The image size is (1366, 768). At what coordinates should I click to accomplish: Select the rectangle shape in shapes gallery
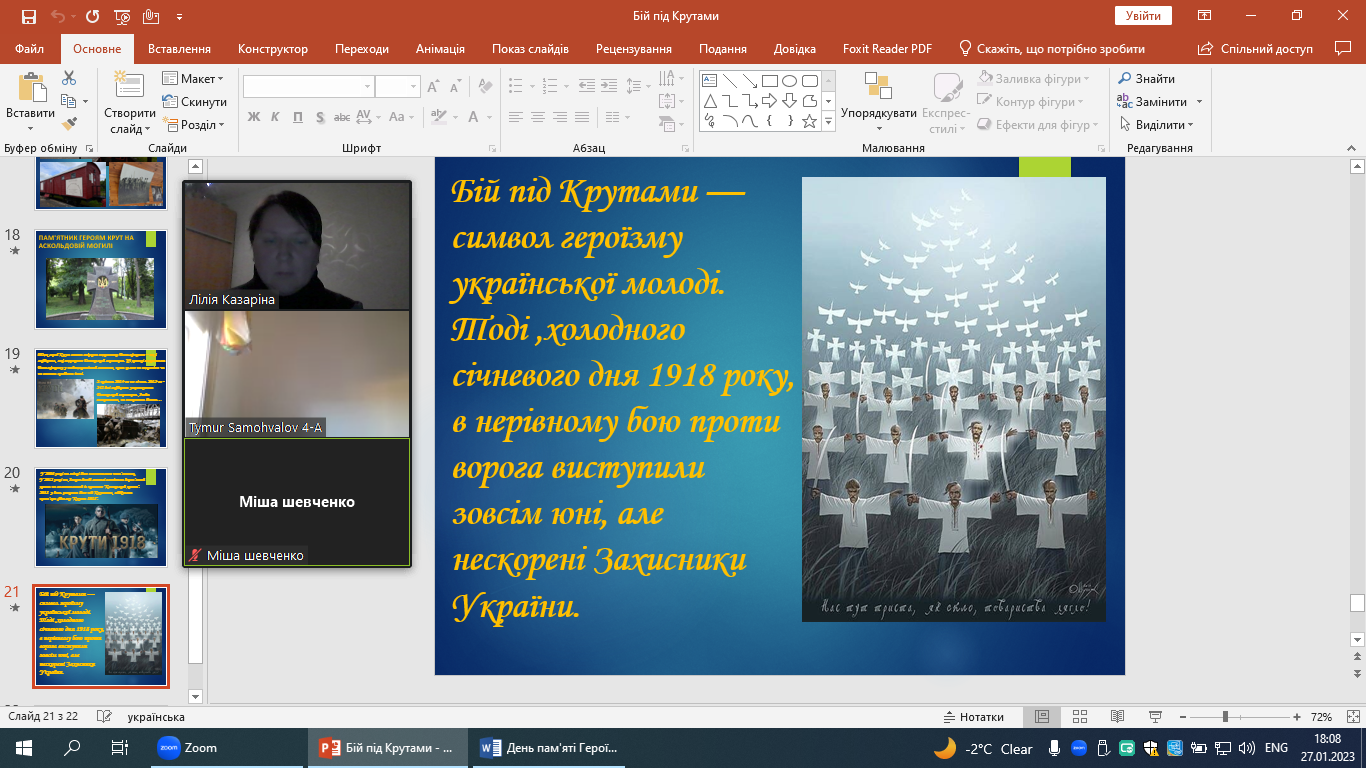(770, 81)
